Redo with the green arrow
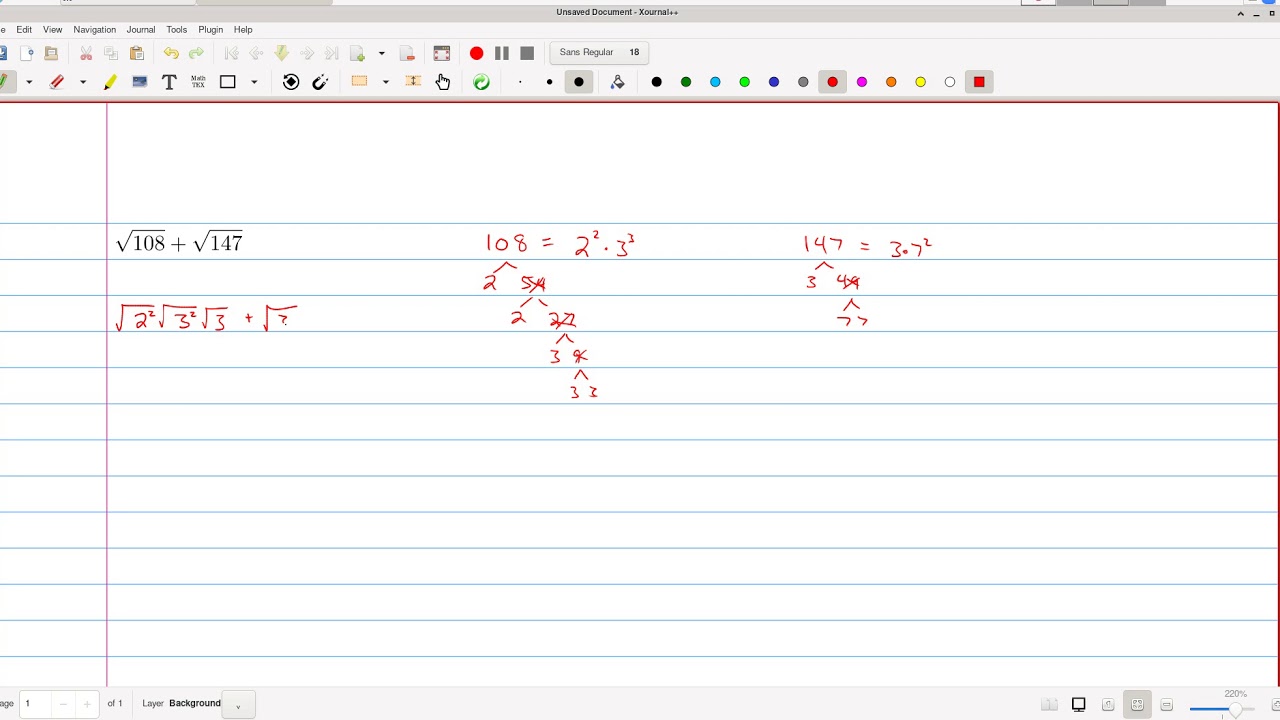Screen dimensions: 1280x720 (x=196, y=53)
